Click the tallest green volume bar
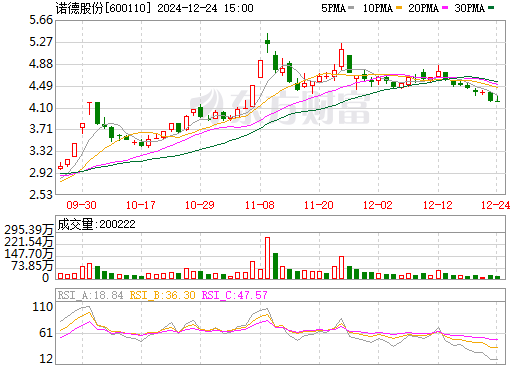Screen dimensions: 520x365 (275, 266)
